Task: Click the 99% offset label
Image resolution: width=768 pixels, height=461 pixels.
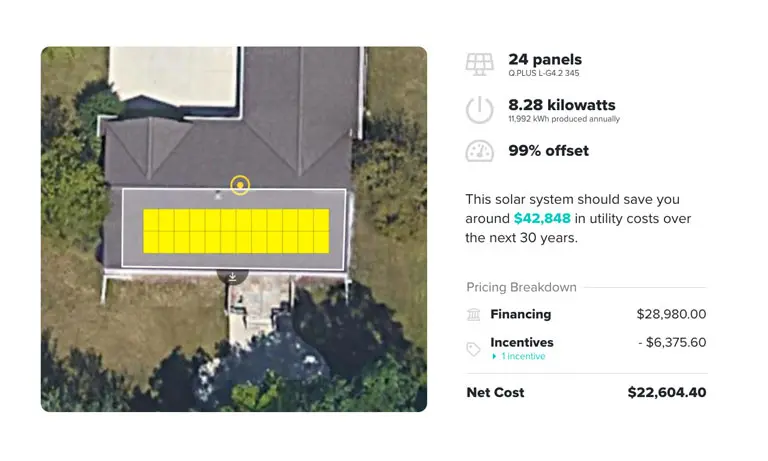Action: click(x=548, y=151)
